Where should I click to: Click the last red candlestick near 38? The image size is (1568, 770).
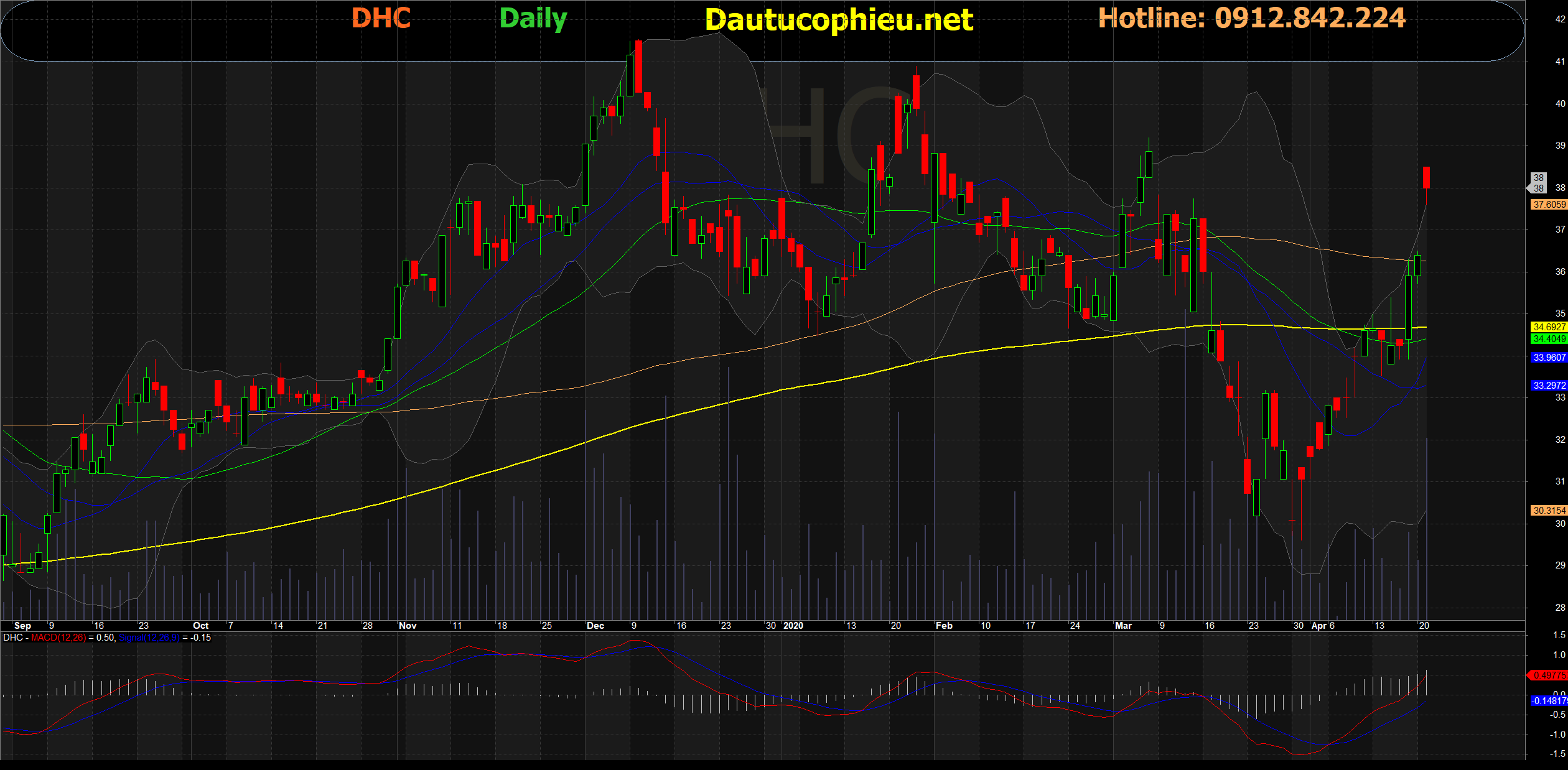coord(1426,177)
